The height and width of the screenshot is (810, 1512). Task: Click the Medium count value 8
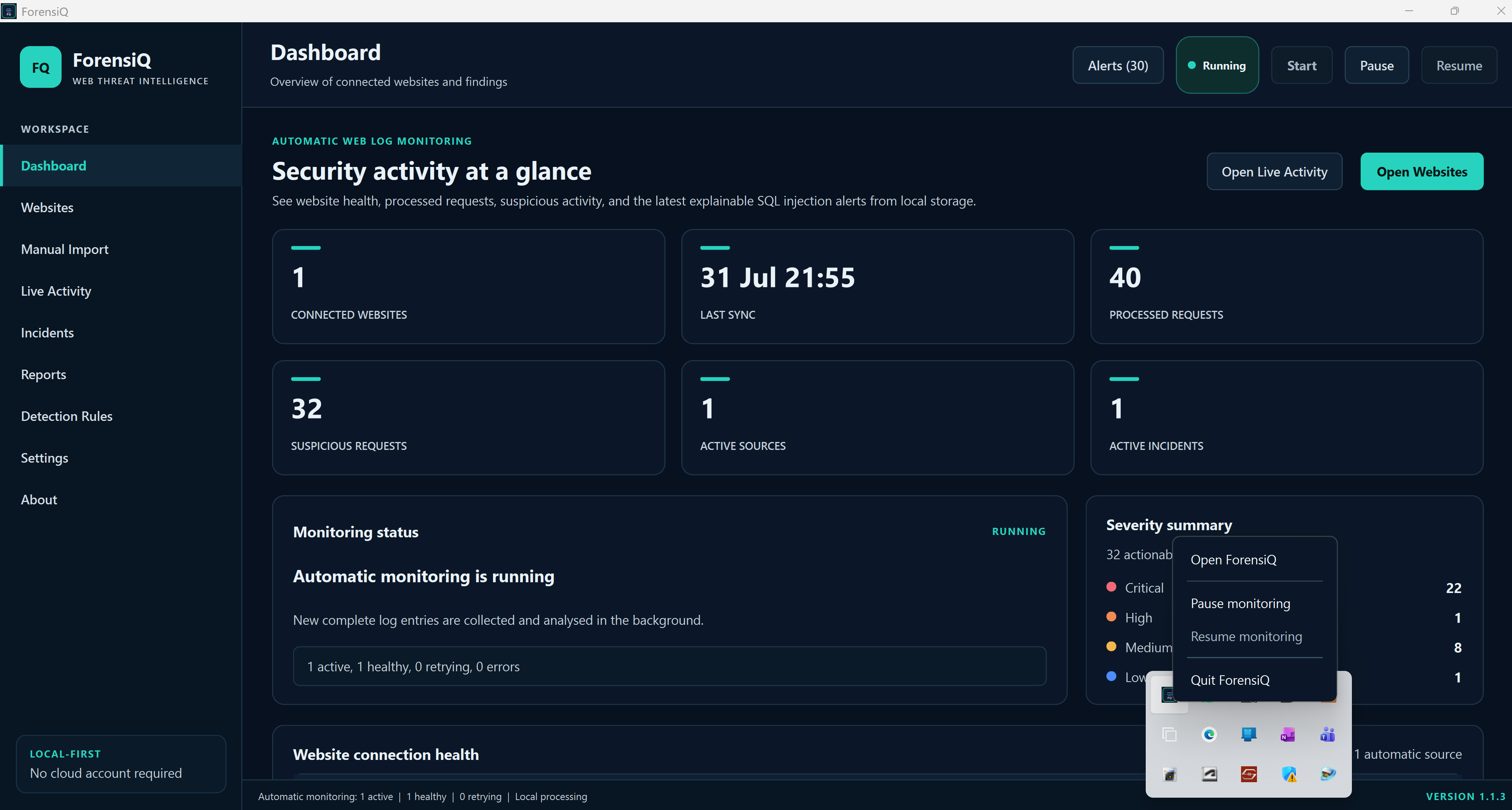pyautogui.click(x=1458, y=647)
